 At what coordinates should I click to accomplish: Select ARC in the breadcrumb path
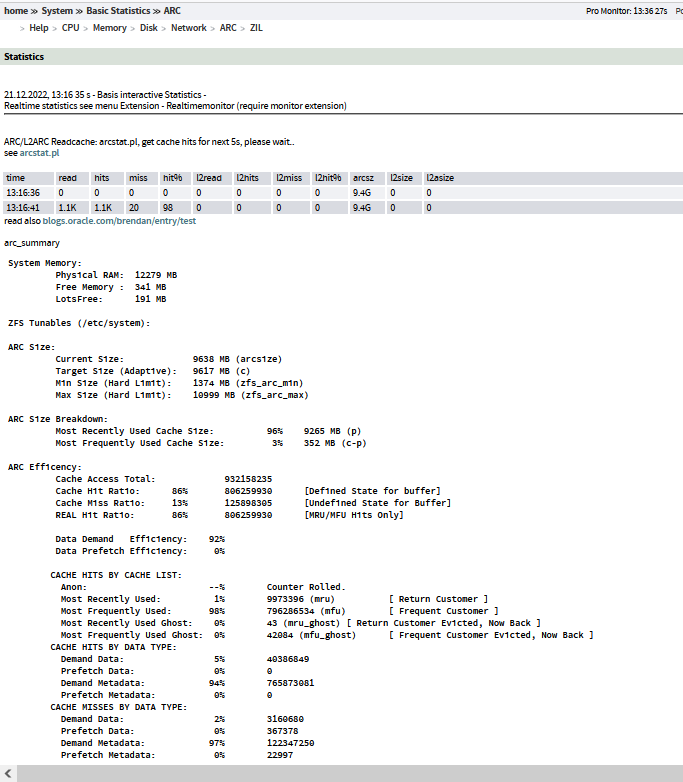[173, 10]
